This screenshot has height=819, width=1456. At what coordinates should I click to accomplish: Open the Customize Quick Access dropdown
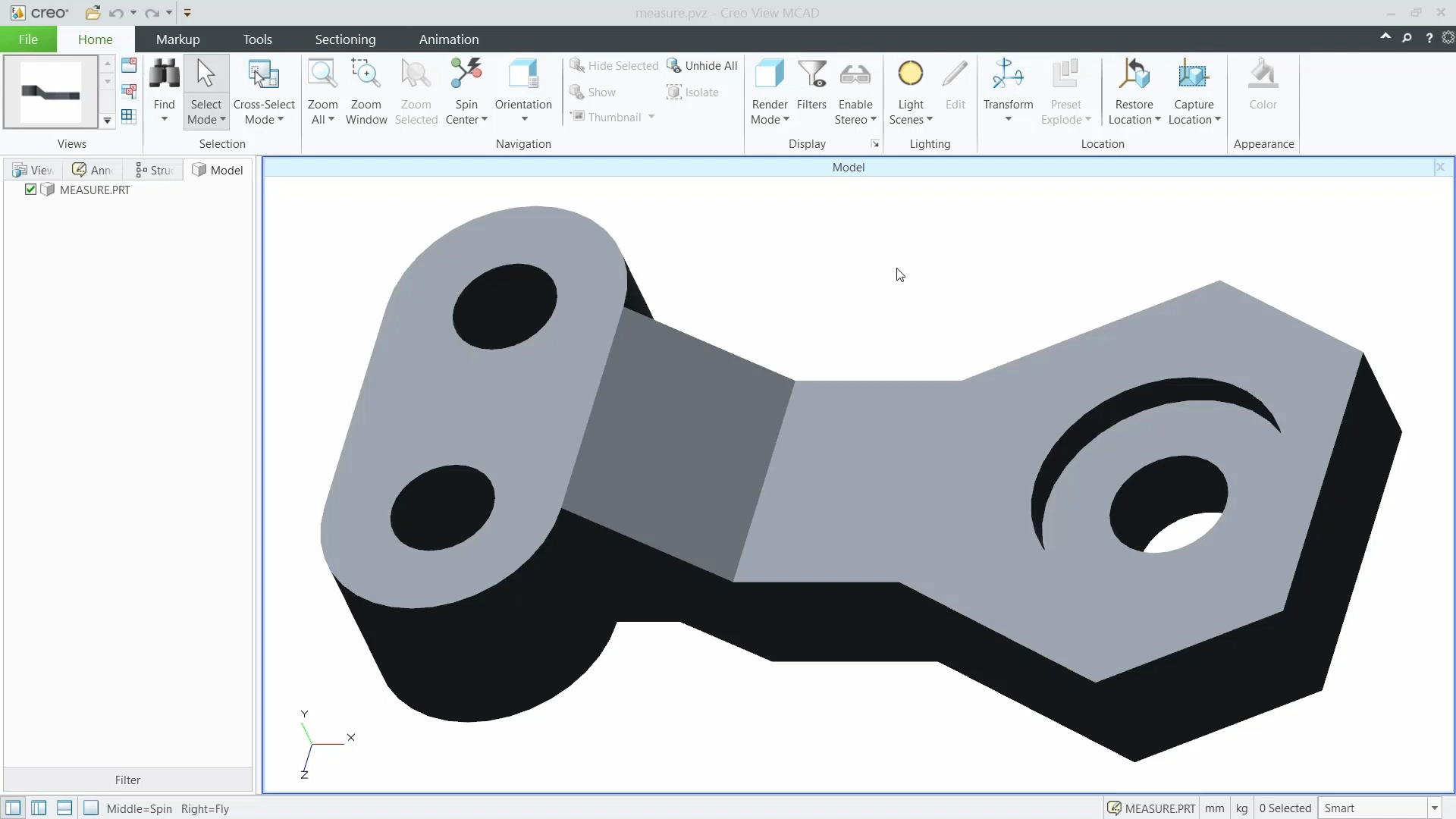[x=187, y=13]
